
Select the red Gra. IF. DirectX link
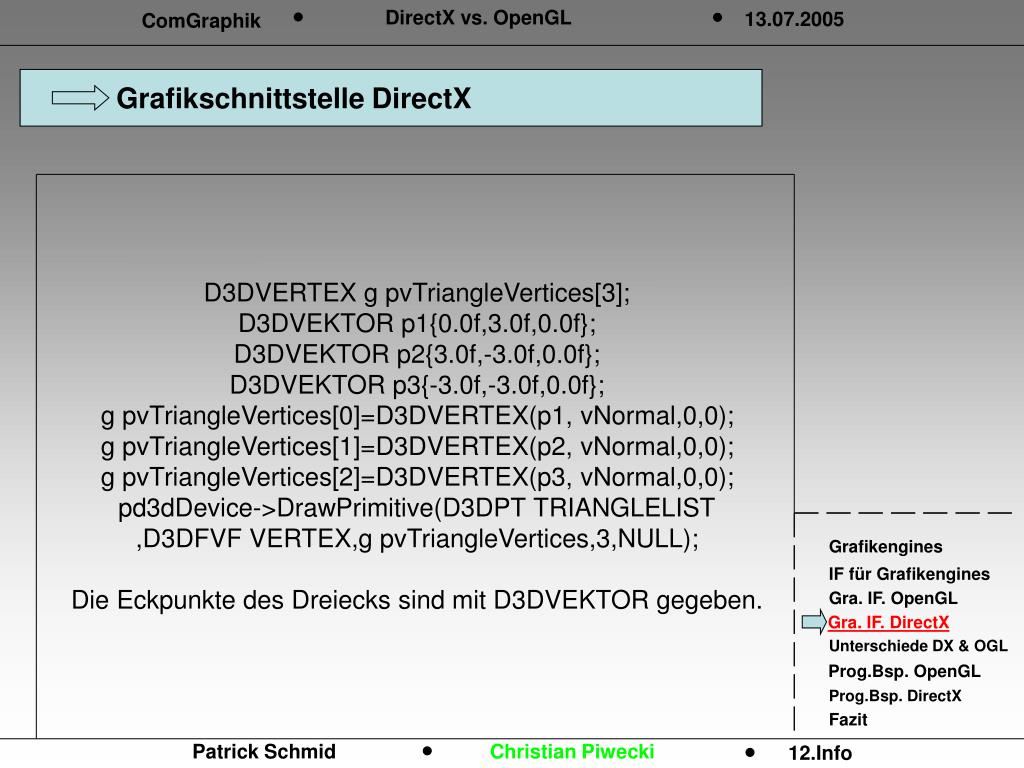click(888, 622)
